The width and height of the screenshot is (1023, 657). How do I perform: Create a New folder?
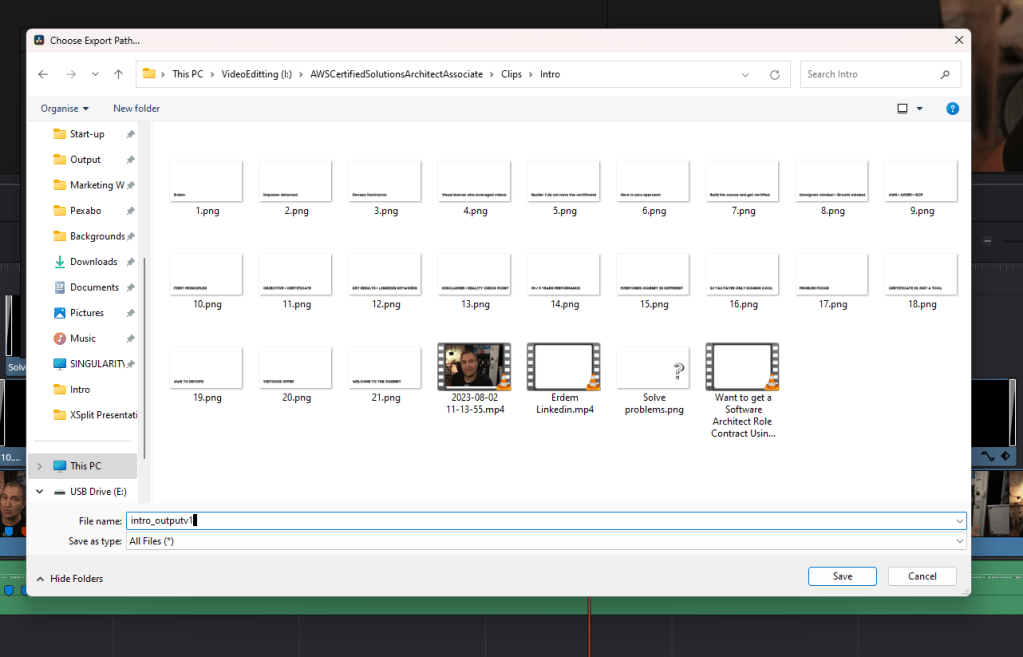click(136, 108)
